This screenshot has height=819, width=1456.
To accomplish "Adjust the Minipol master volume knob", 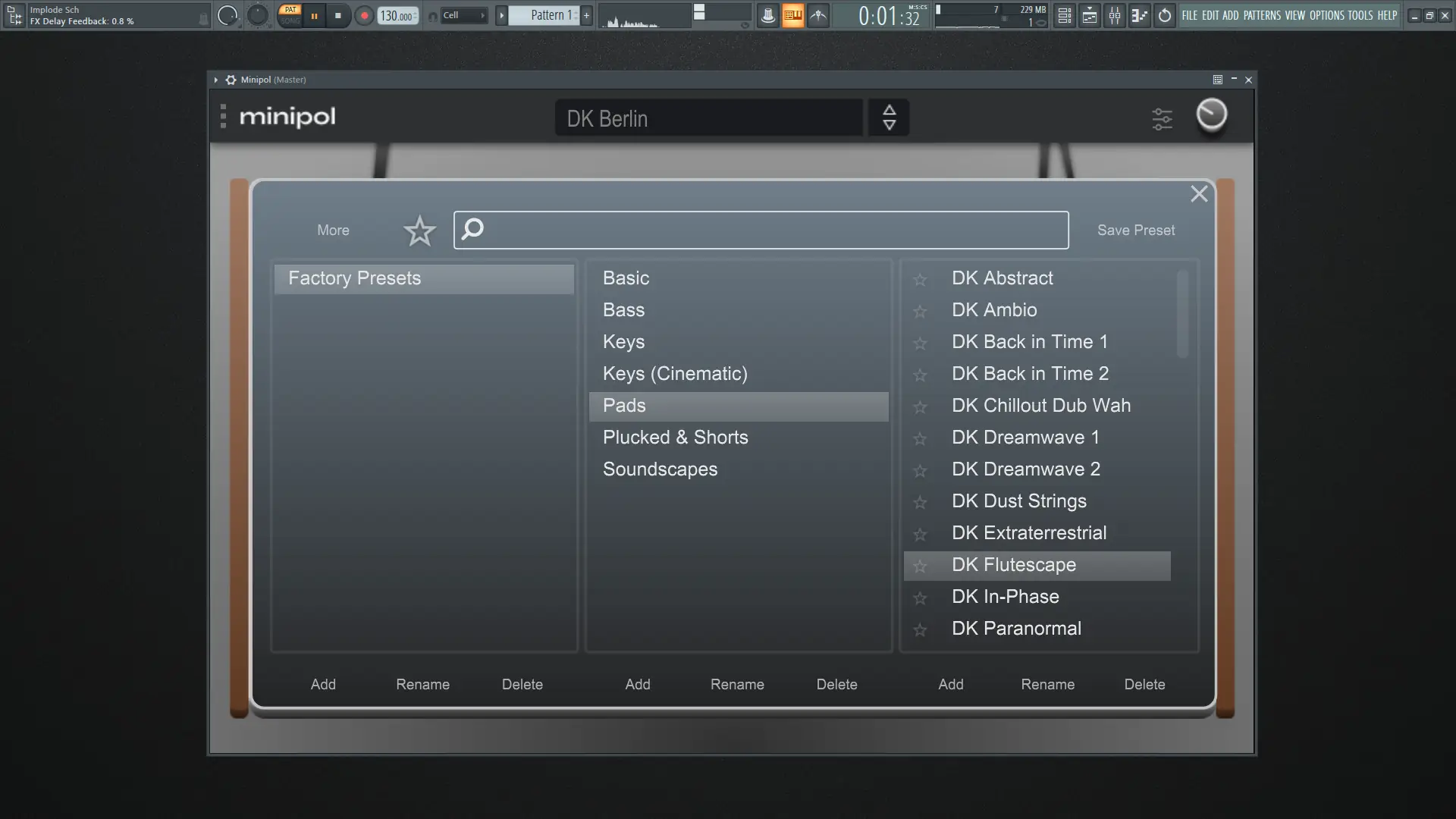I will coord(1211,115).
